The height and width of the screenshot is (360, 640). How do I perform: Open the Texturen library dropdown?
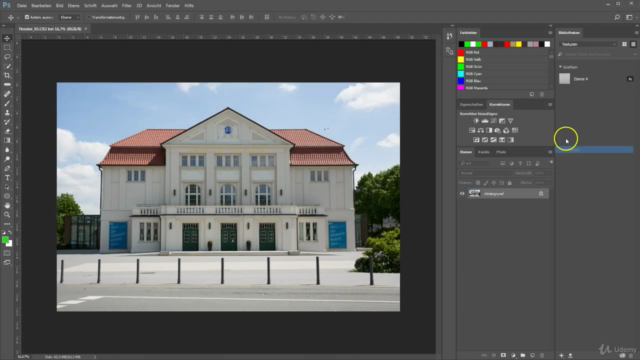pyautogui.click(x=589, y=44)
